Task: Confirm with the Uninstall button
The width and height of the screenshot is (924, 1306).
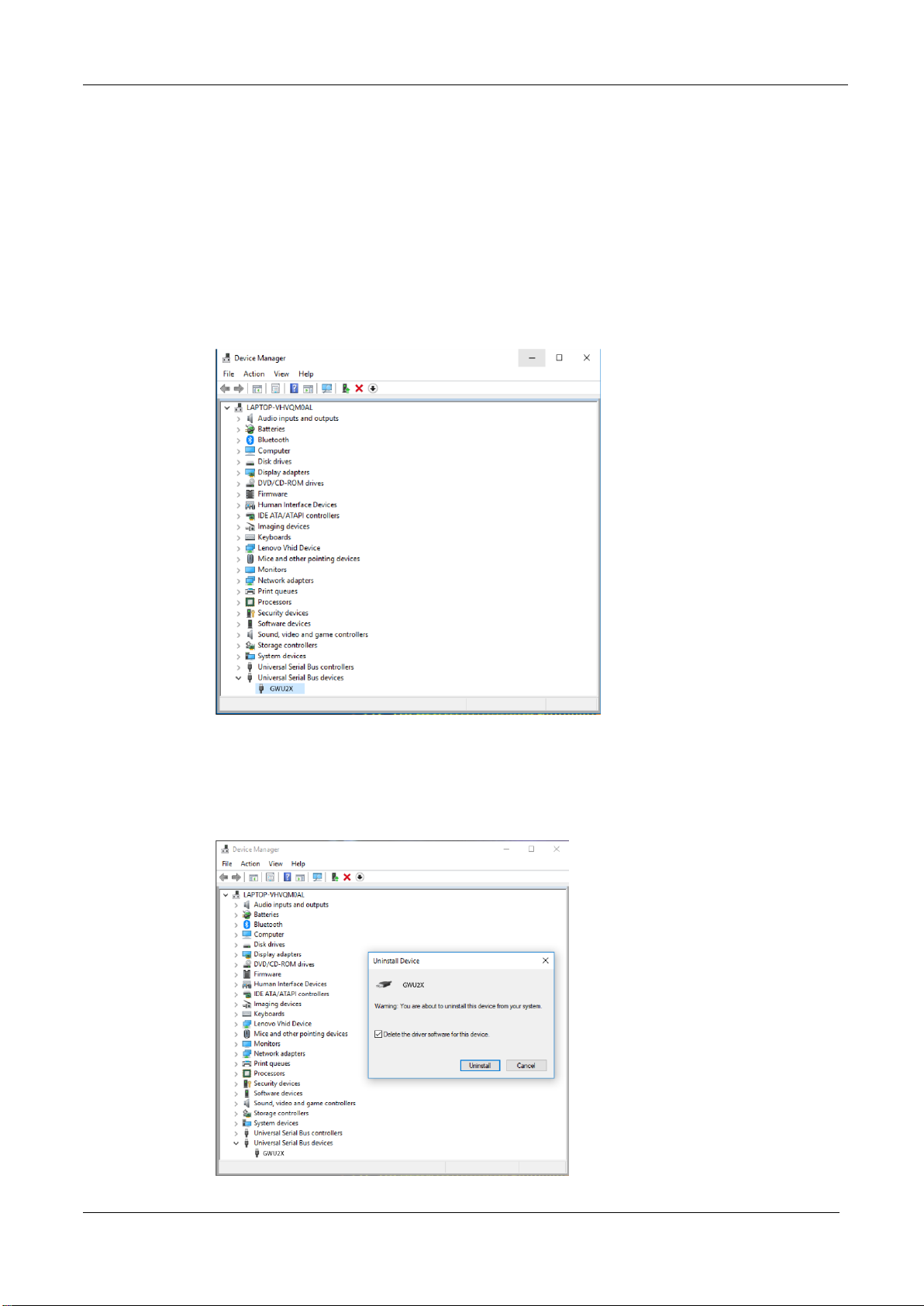Action: pos(480,1066)
